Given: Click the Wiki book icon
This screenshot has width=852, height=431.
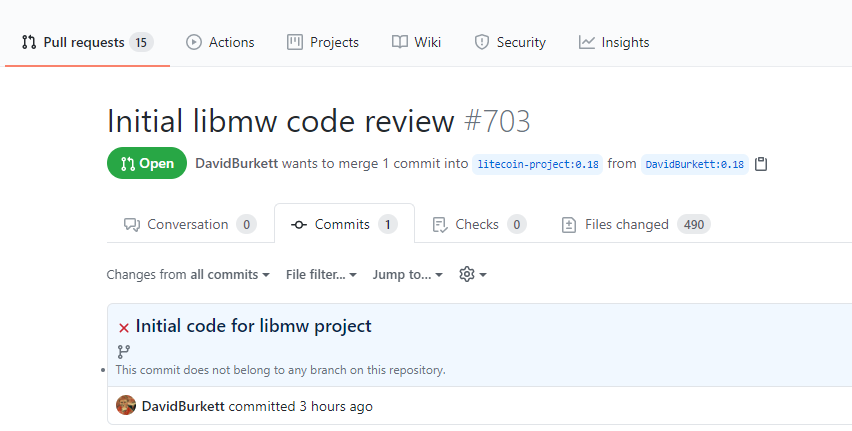Looking at the screenshot, I should [400, 42].
